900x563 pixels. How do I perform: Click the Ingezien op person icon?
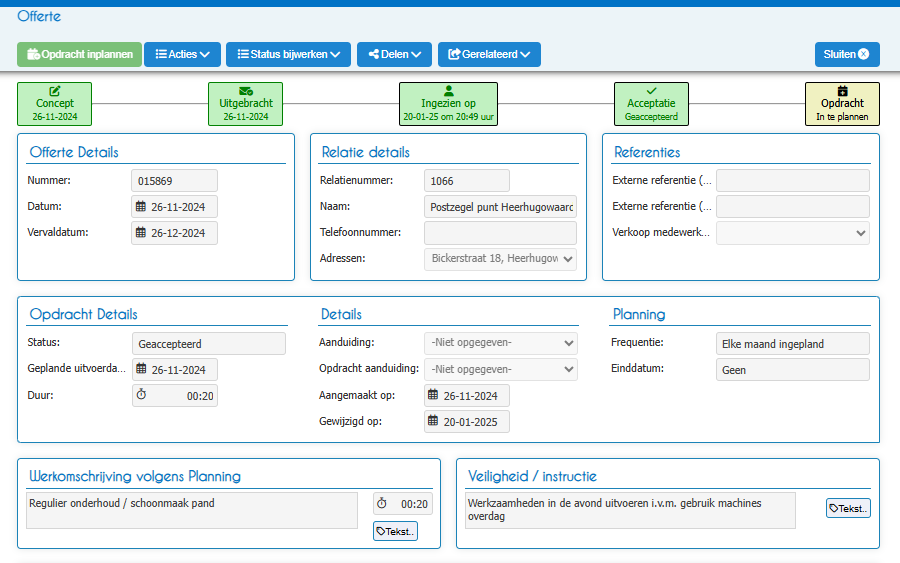(x=448, y=91)
